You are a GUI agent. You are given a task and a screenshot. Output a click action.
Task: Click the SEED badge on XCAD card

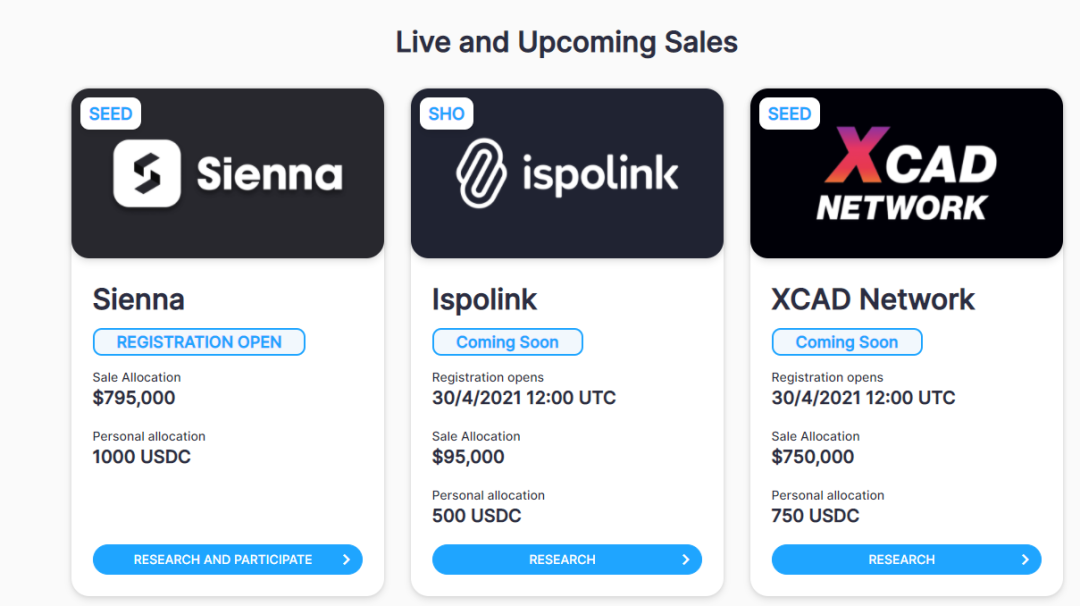coord(789,114)
